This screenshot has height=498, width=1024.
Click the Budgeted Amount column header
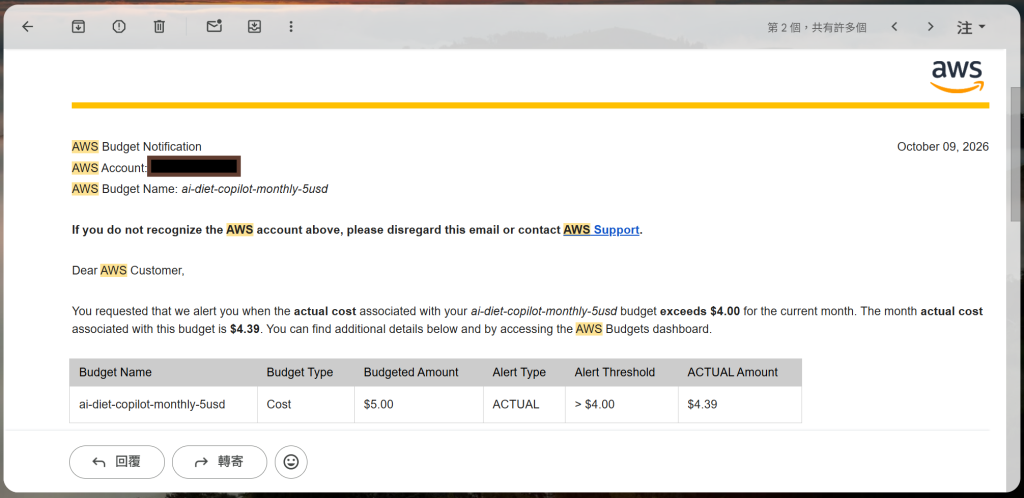point(411,372)
